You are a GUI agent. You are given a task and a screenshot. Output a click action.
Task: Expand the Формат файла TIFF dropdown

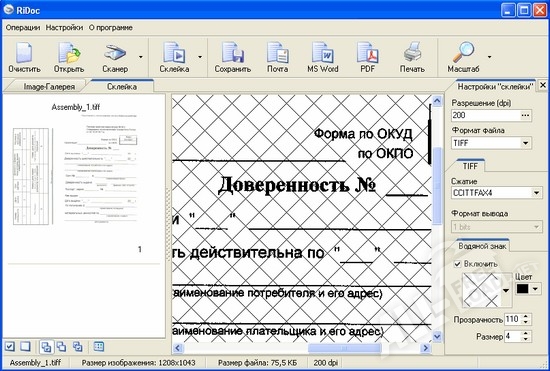[x=525, y=143]
